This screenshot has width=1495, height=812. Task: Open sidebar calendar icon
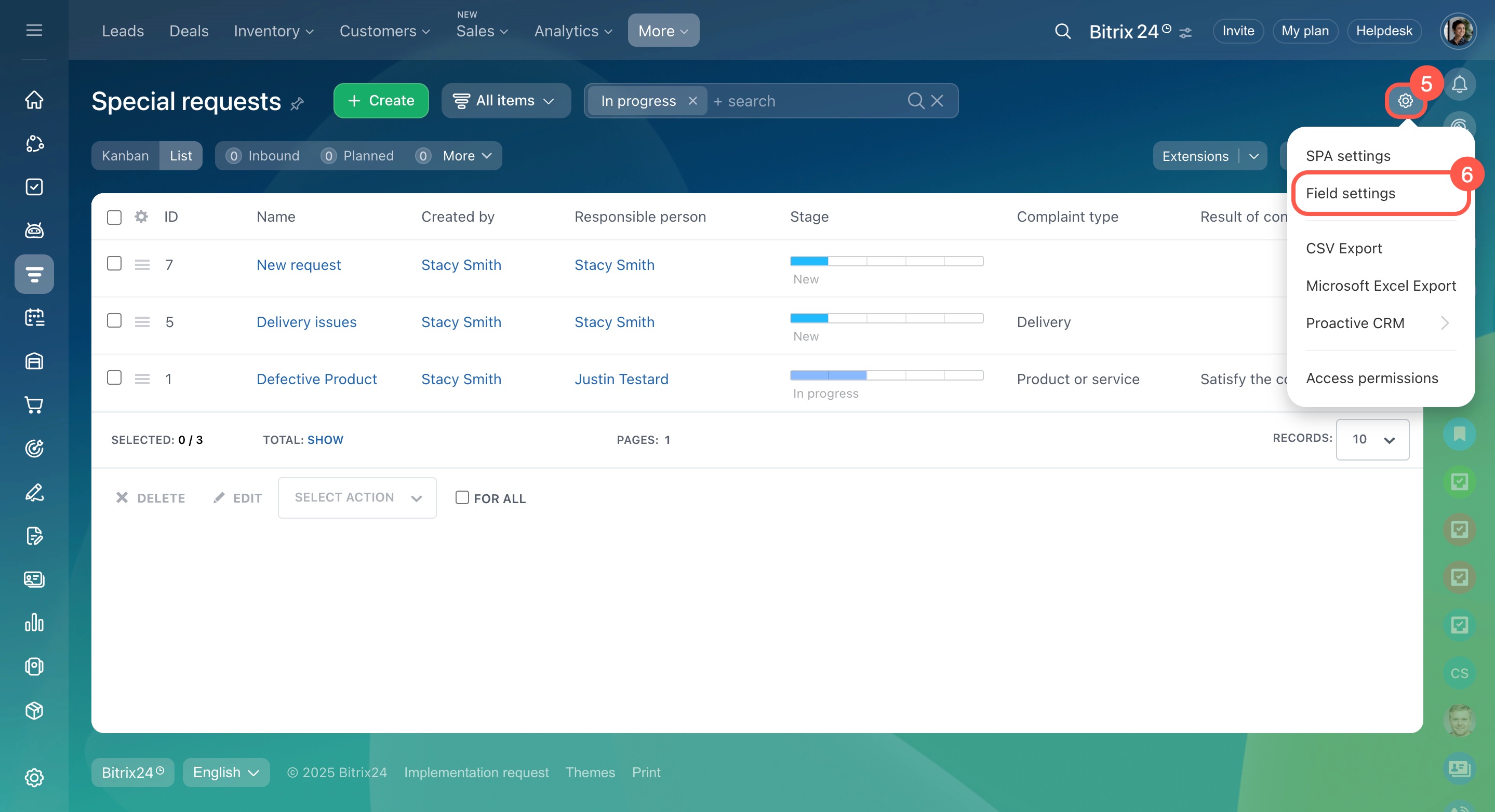(34, 317)
